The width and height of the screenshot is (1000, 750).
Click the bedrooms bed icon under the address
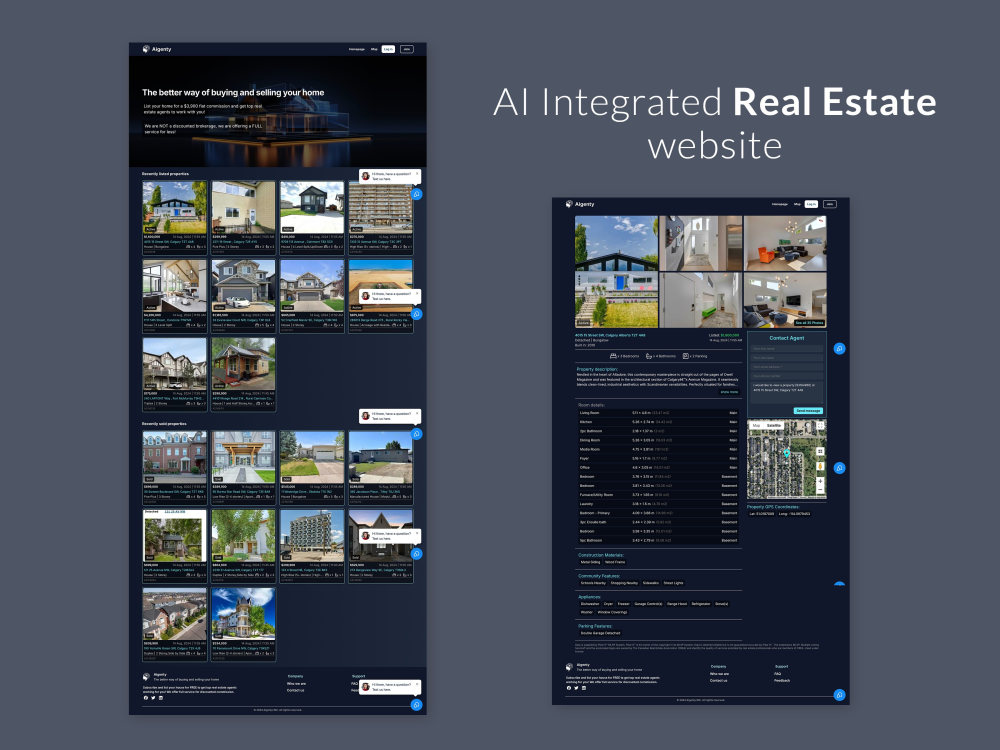pyautogui.click(x=613, y=356)
